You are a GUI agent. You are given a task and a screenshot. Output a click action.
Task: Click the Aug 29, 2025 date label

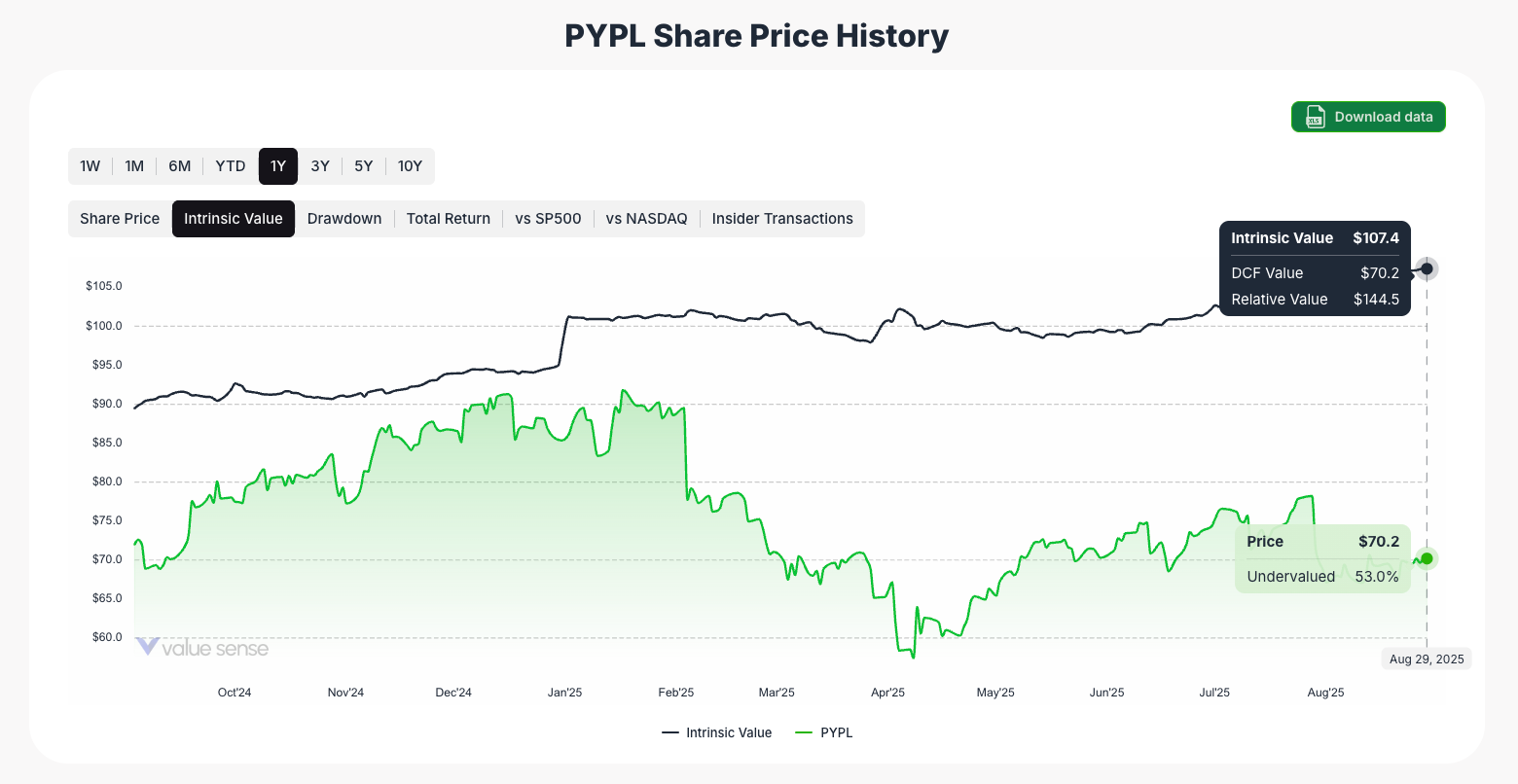point(1426,659)
